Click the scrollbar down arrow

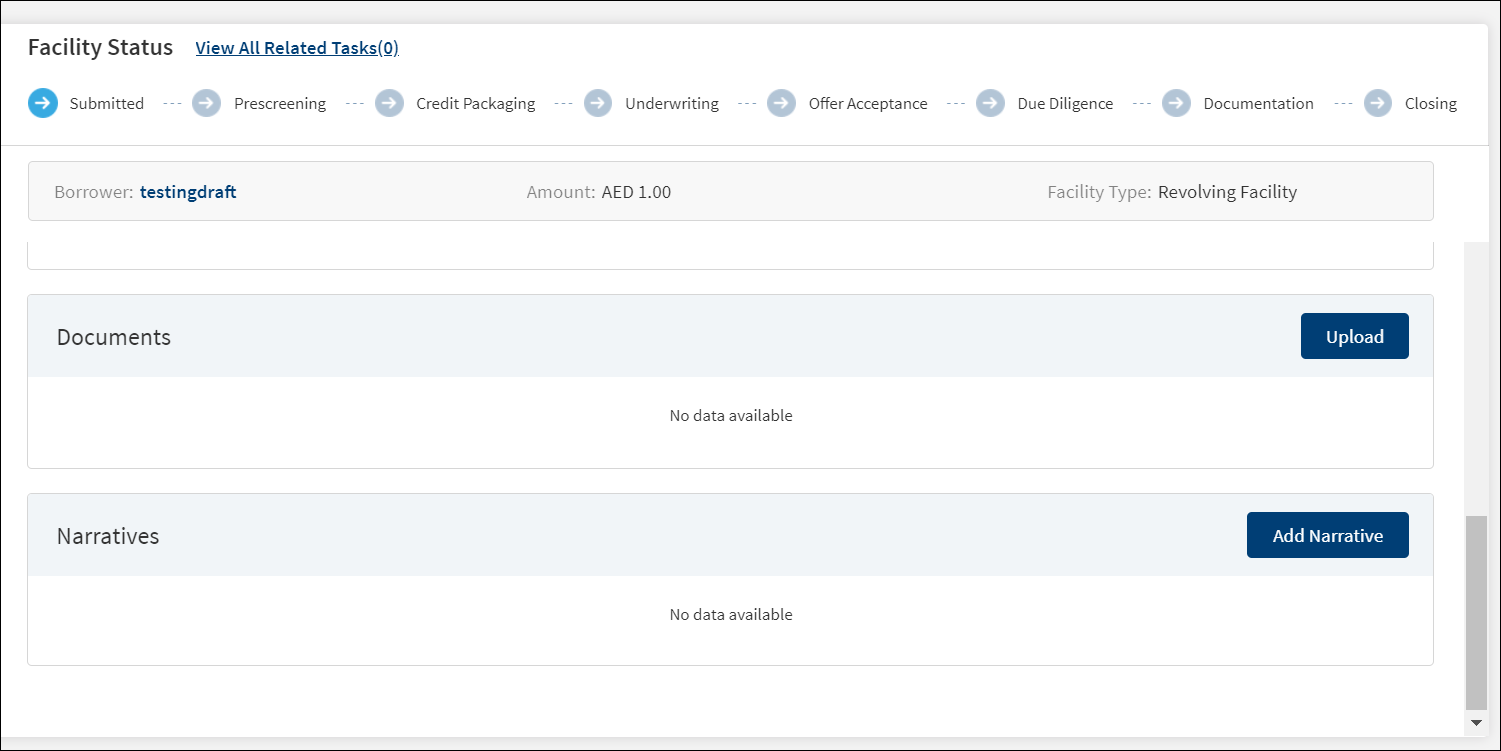(1476, 722)
